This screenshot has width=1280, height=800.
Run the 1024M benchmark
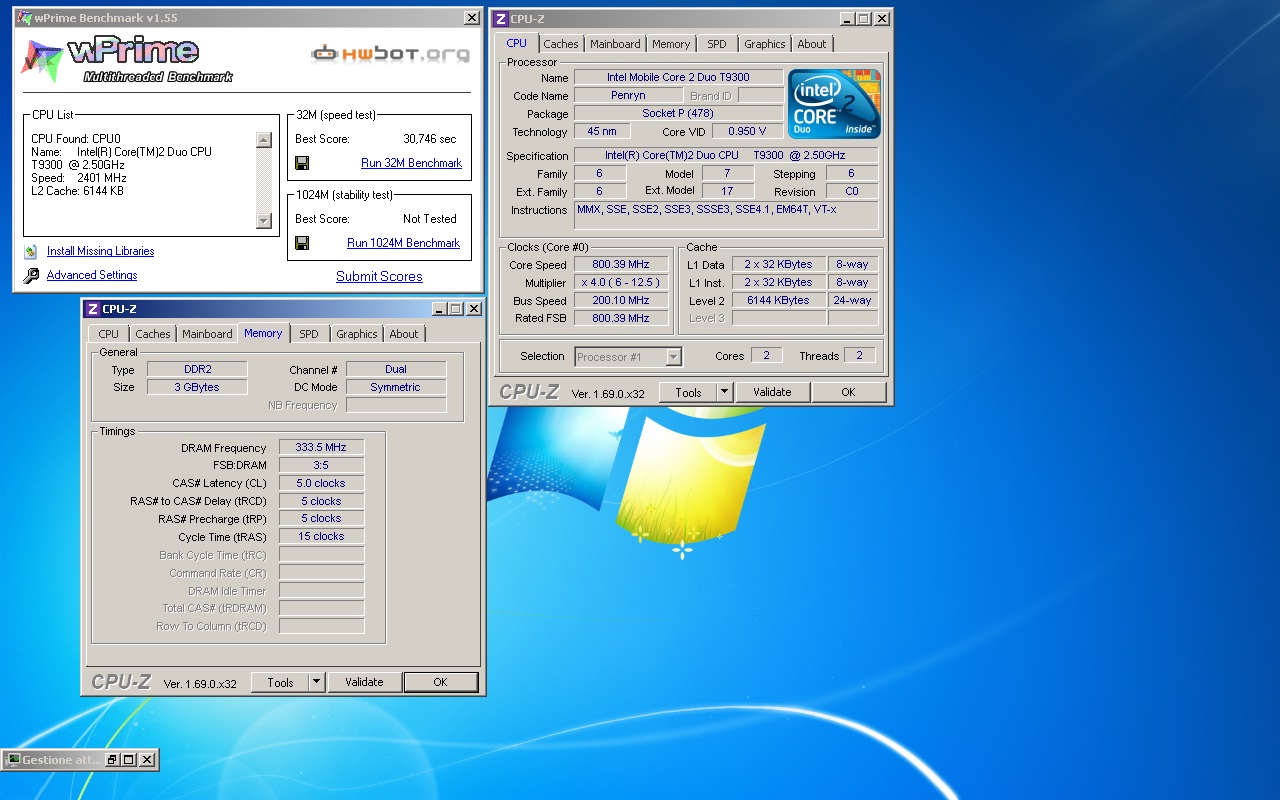[403, 243]
